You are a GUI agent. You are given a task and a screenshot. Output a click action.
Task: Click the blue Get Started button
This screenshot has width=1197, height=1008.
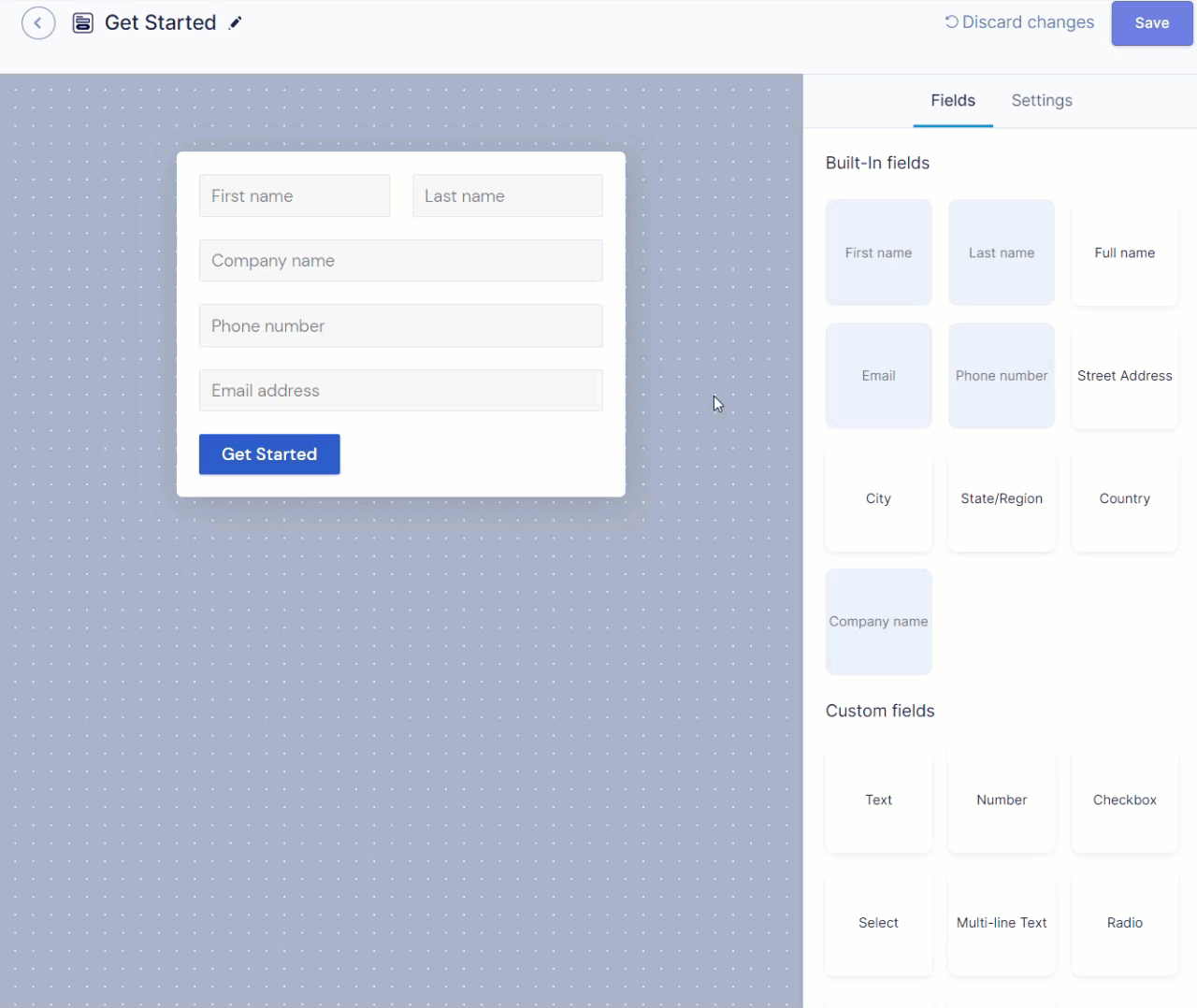point(269,454)
